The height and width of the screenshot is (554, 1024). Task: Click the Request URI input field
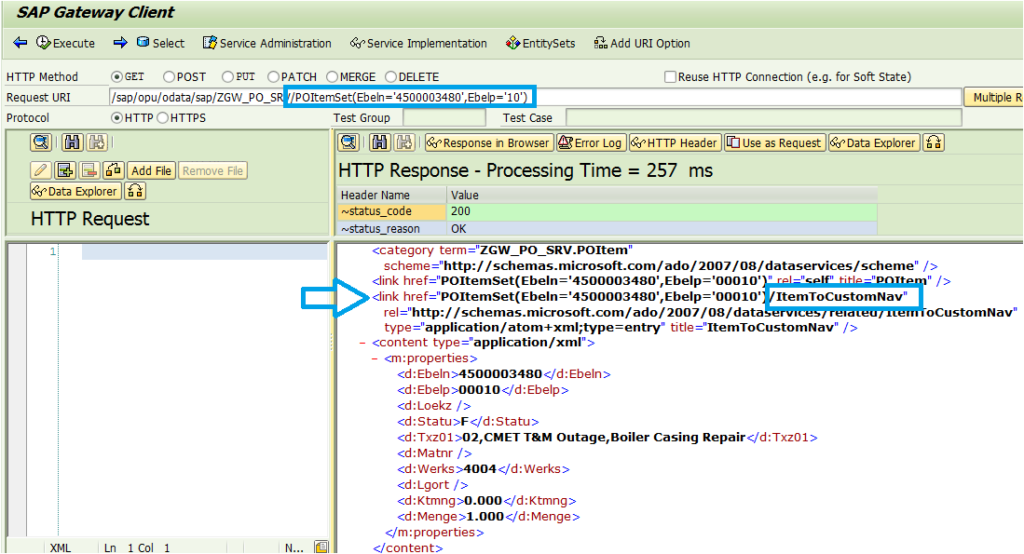535,97
